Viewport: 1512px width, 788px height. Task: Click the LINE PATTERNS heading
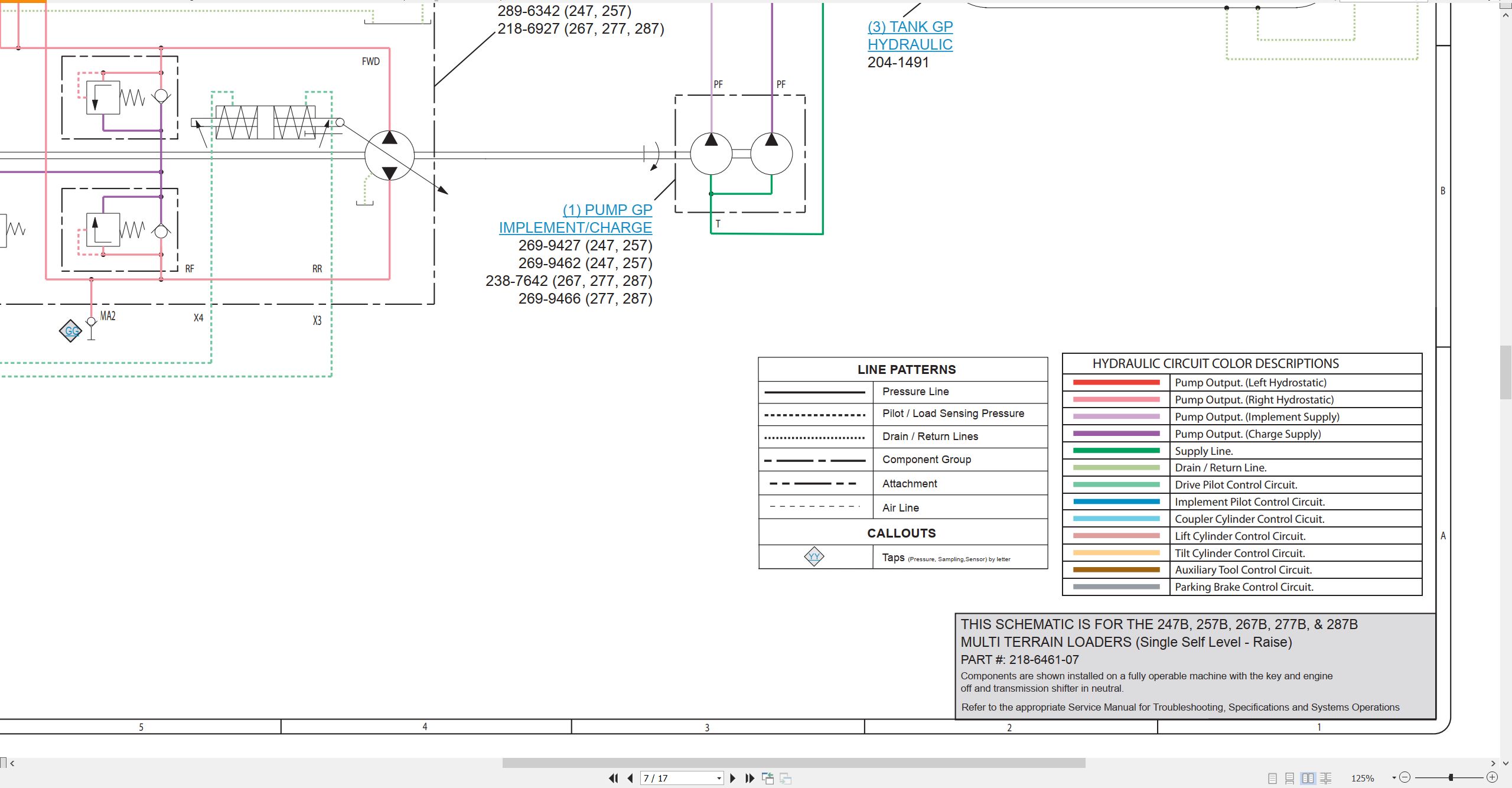pyautogui.click(x=907, y=370)
